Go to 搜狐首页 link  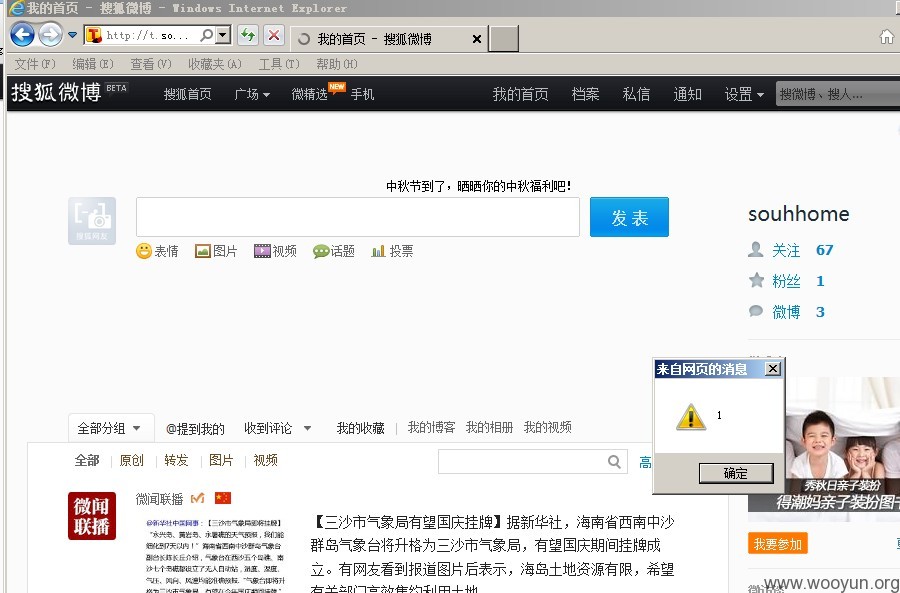point(188,94)
